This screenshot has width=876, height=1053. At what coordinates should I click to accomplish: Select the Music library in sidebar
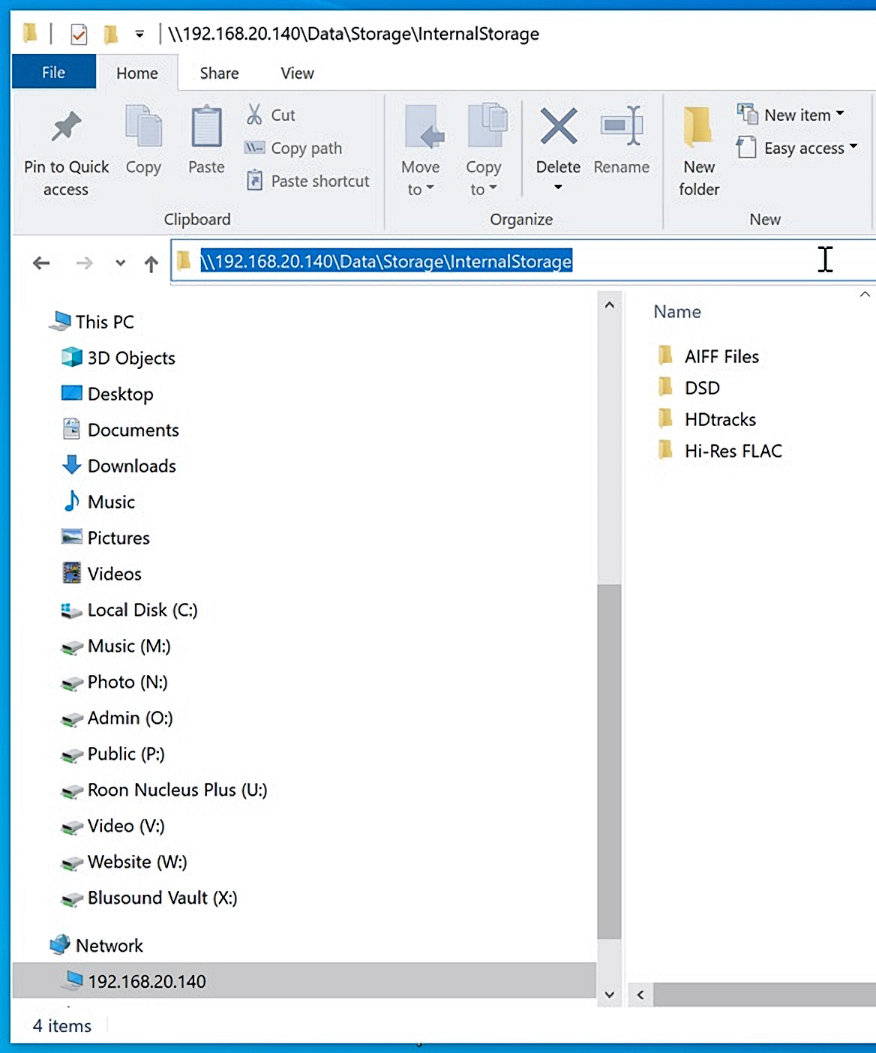pyautogui.click(x=98, y=502)
